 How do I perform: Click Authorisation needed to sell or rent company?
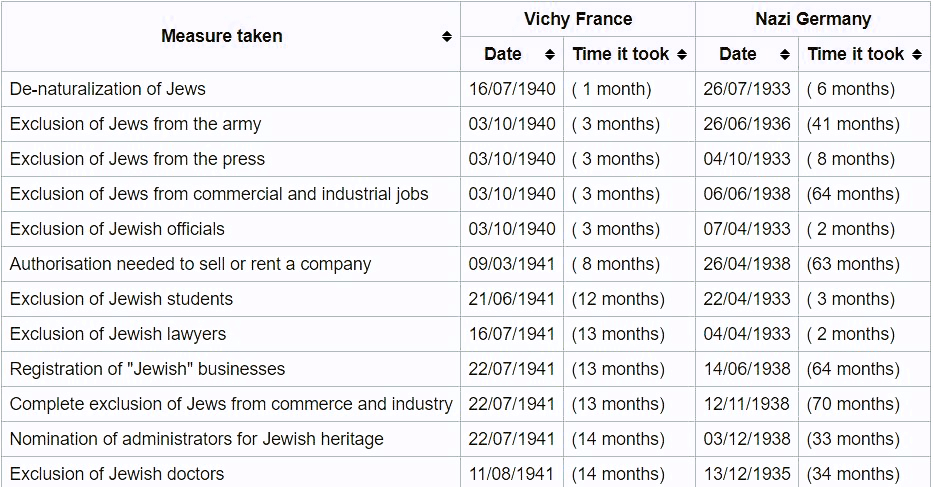click(x=190, y=264)
